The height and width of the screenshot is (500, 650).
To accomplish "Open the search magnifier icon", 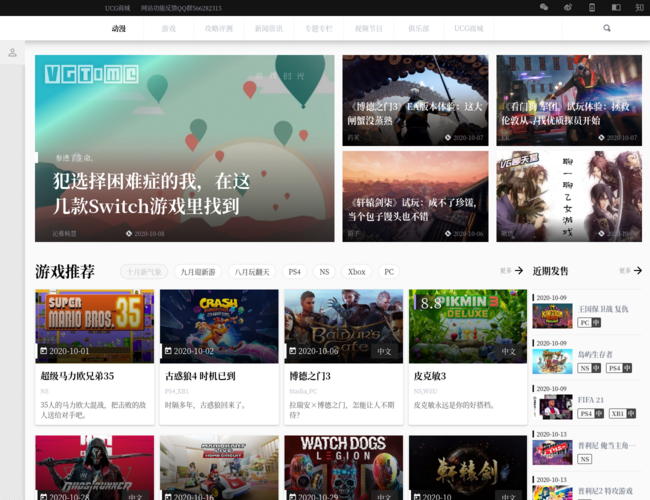I will pyautogui.click(x=607, y=28).
